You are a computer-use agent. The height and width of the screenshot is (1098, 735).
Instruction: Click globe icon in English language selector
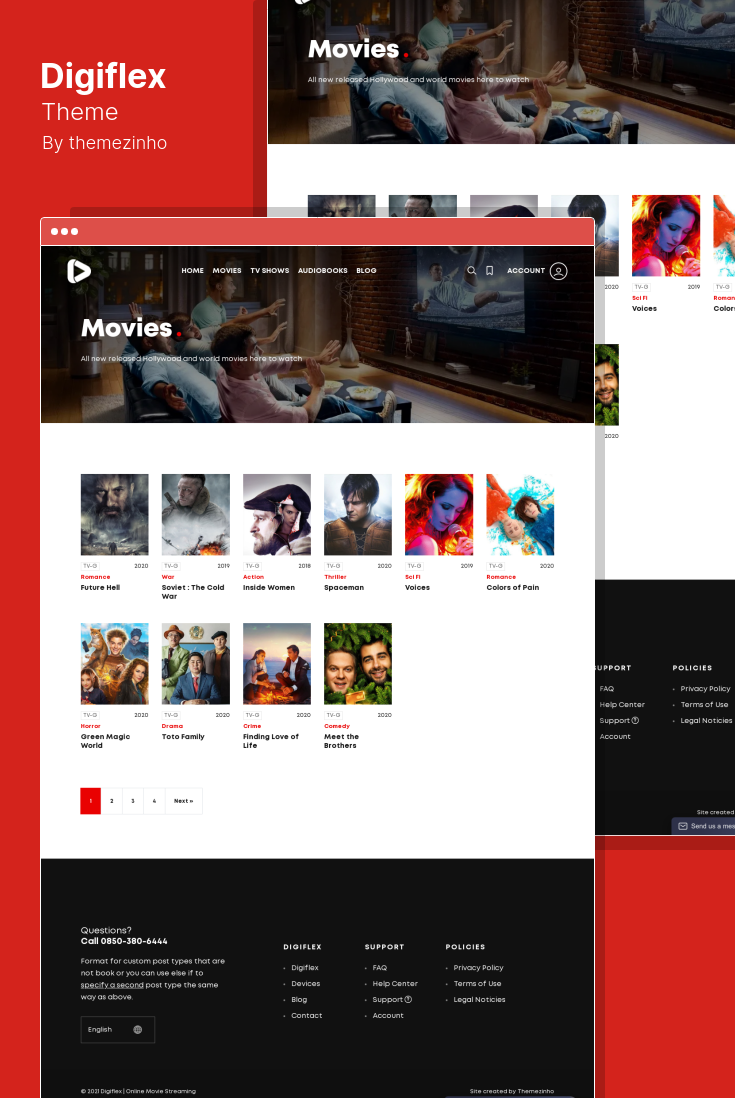138,1029
